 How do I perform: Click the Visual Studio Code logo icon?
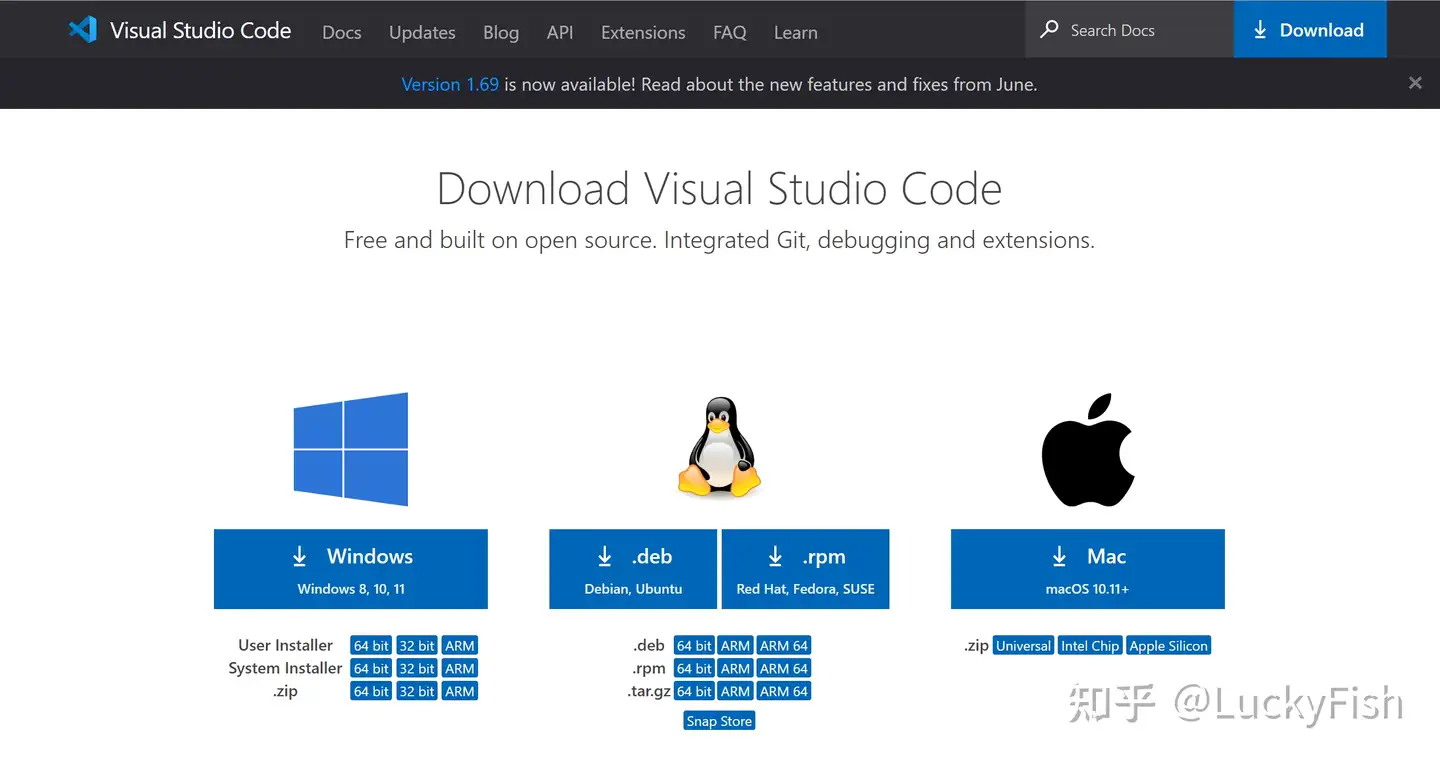click(82, 30)
